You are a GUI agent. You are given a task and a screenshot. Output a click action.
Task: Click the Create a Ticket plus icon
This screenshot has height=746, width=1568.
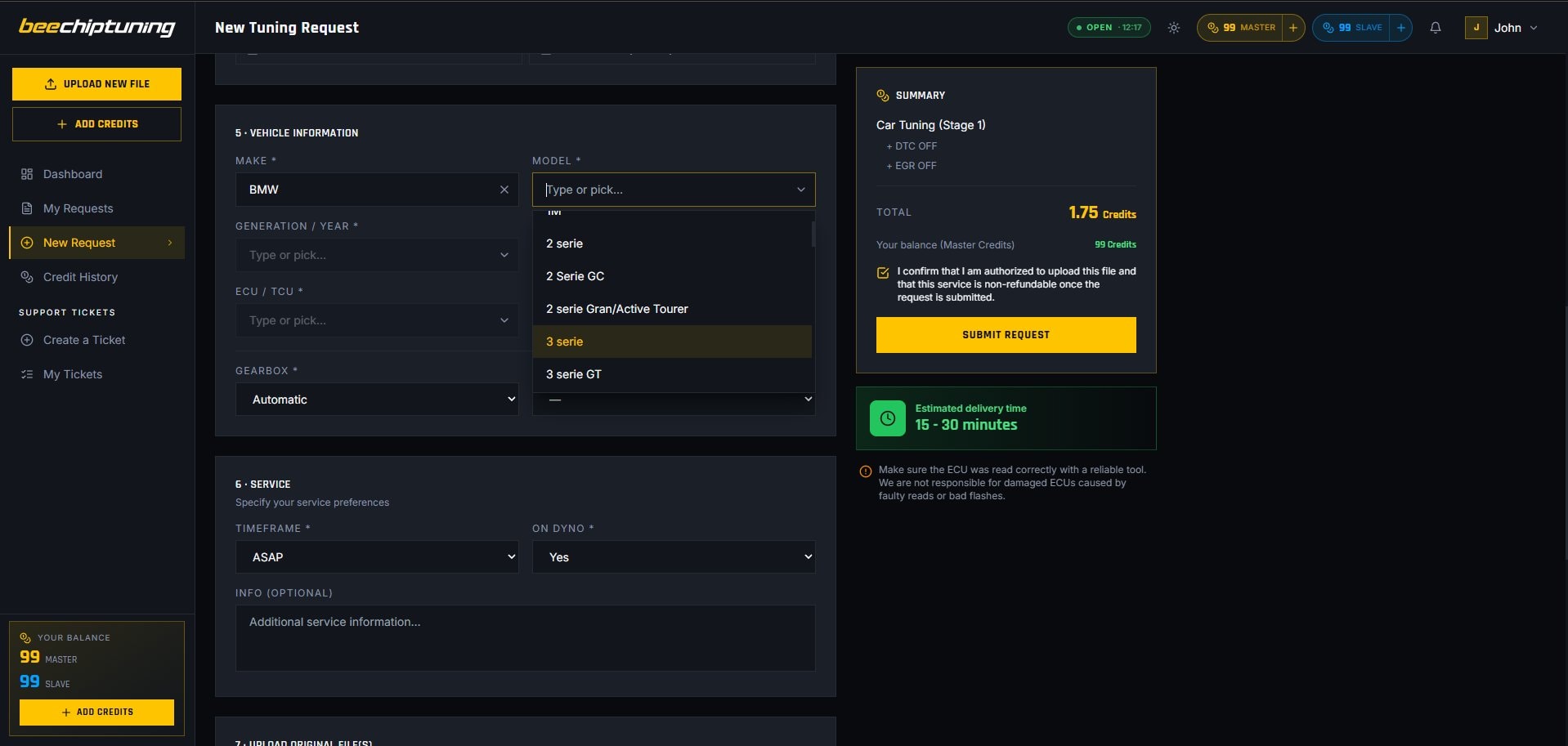(x=27, y=340)
